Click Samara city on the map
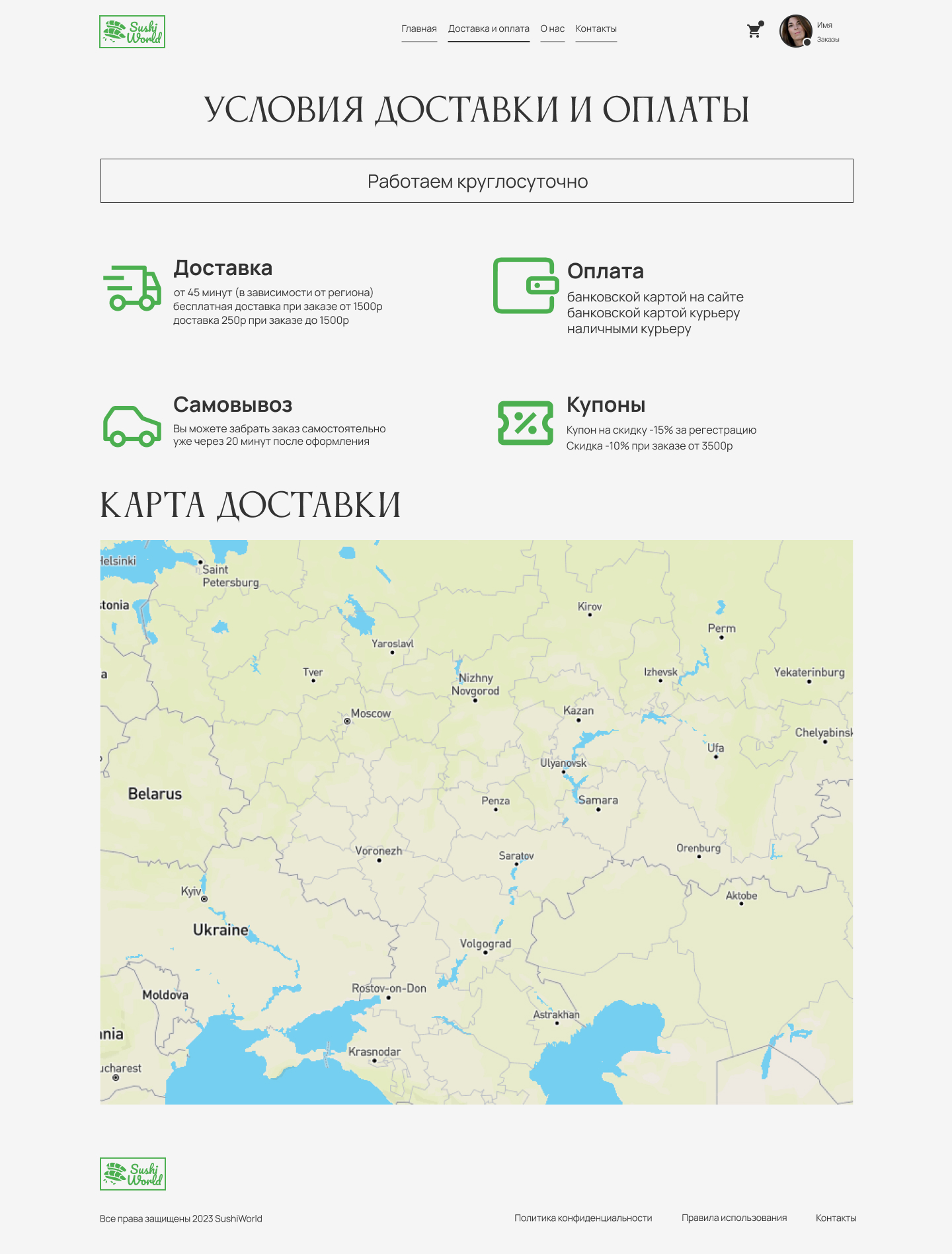This screenshot has width=952, height=1254. point(598,801)
